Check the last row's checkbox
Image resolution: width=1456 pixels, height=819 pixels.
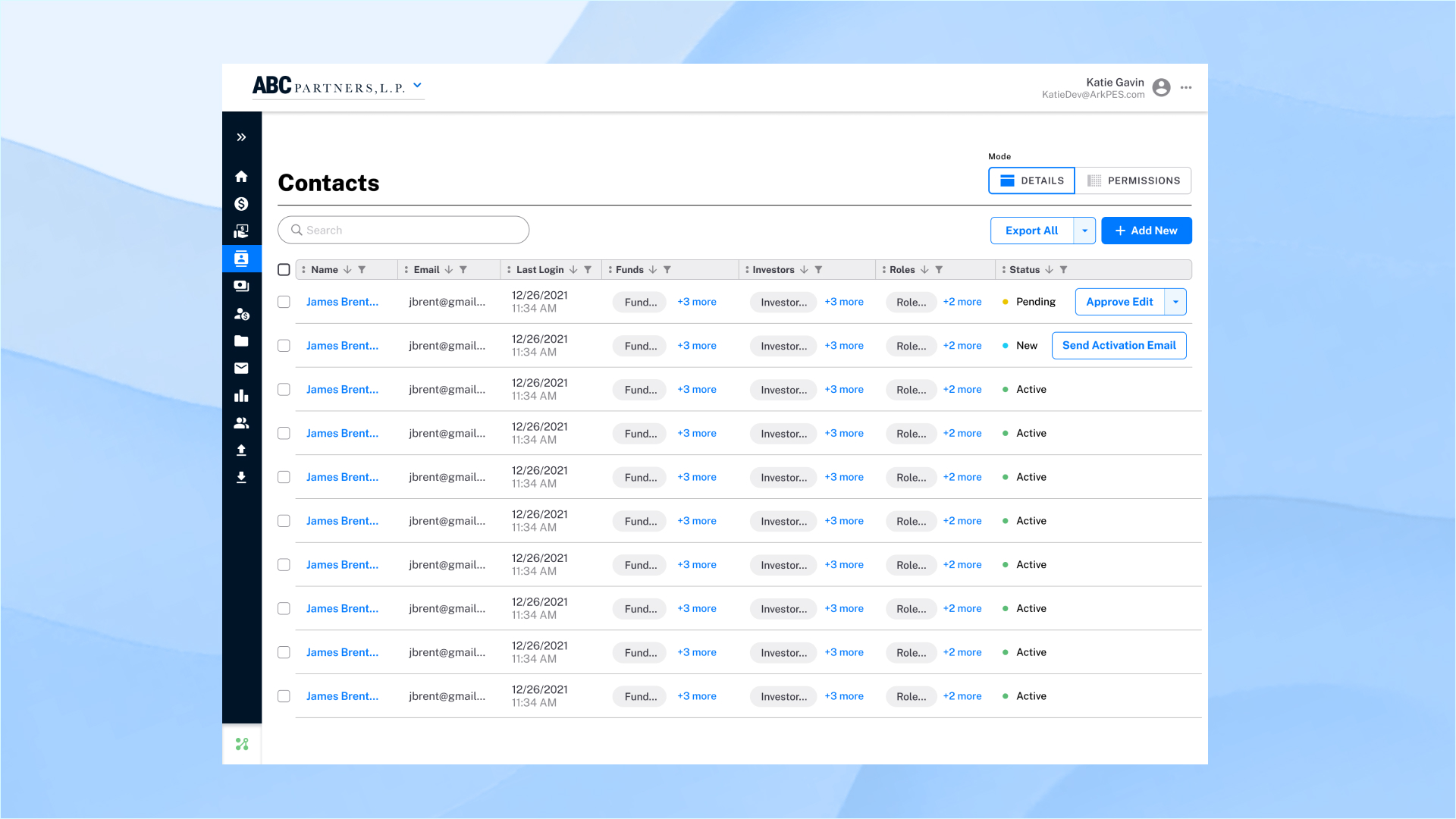(284, 696)
